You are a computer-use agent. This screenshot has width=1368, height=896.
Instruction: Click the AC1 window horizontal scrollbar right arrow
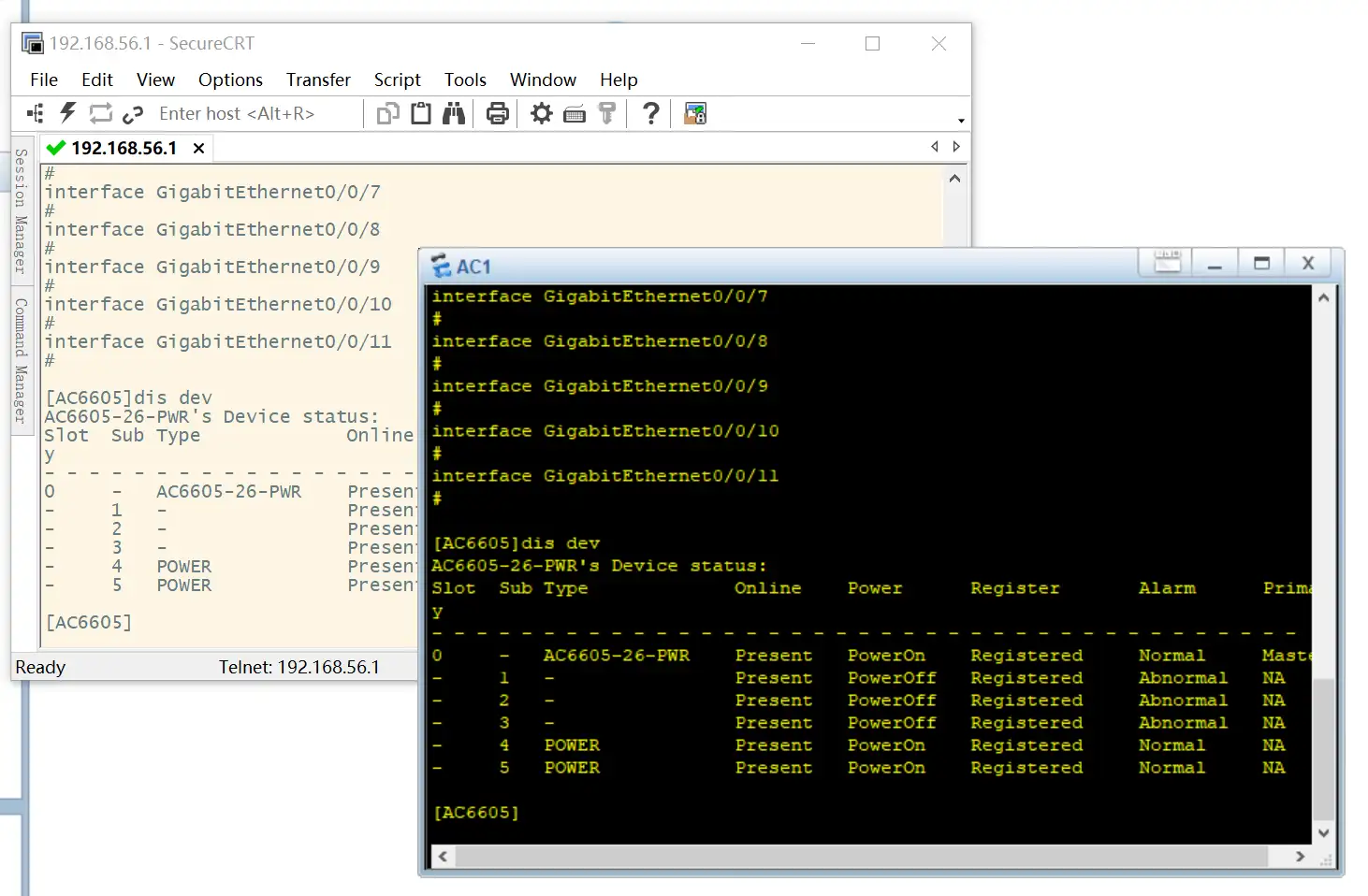(x=1300, y=856)
